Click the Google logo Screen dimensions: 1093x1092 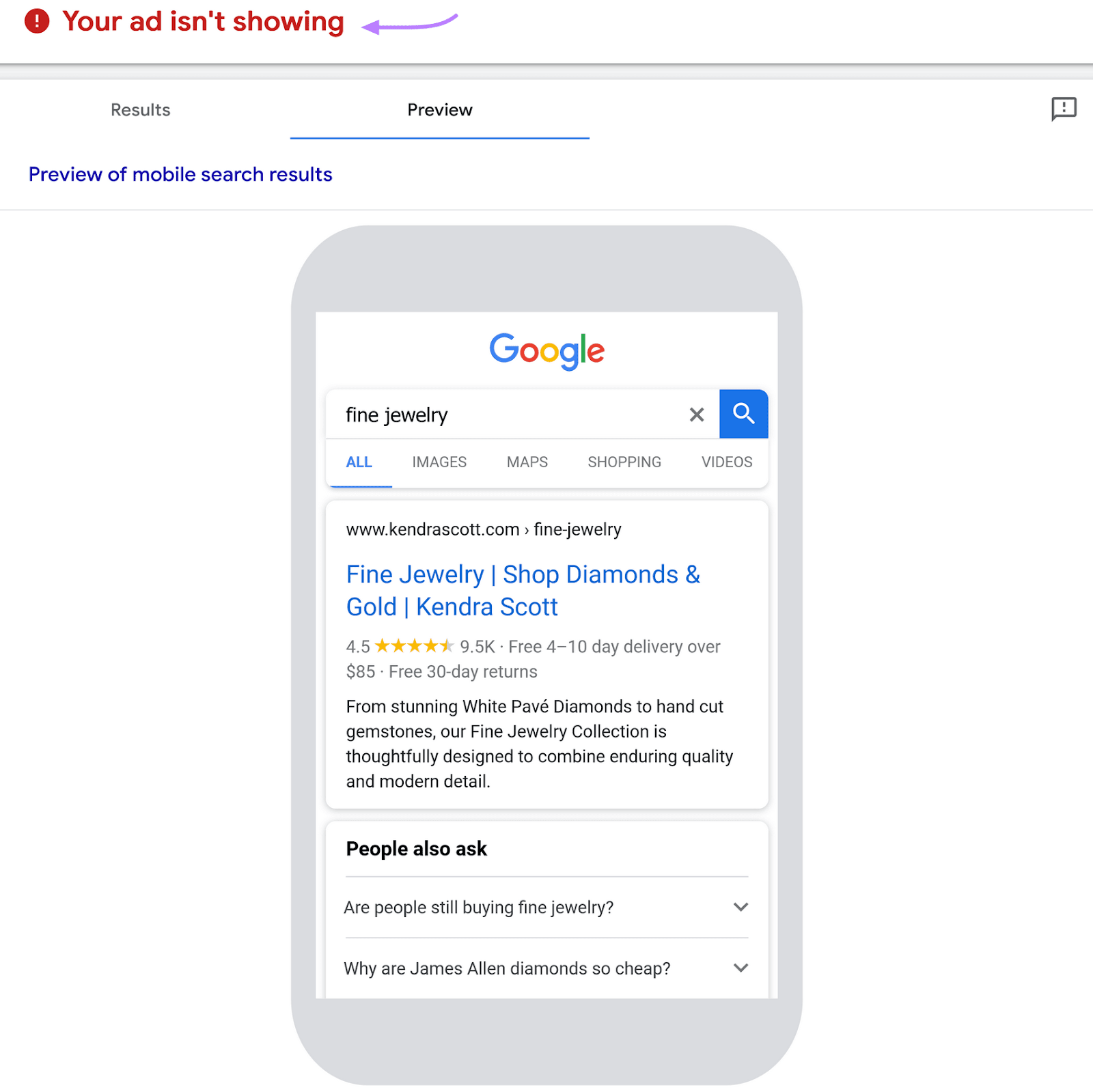click(x=546, y=350)
